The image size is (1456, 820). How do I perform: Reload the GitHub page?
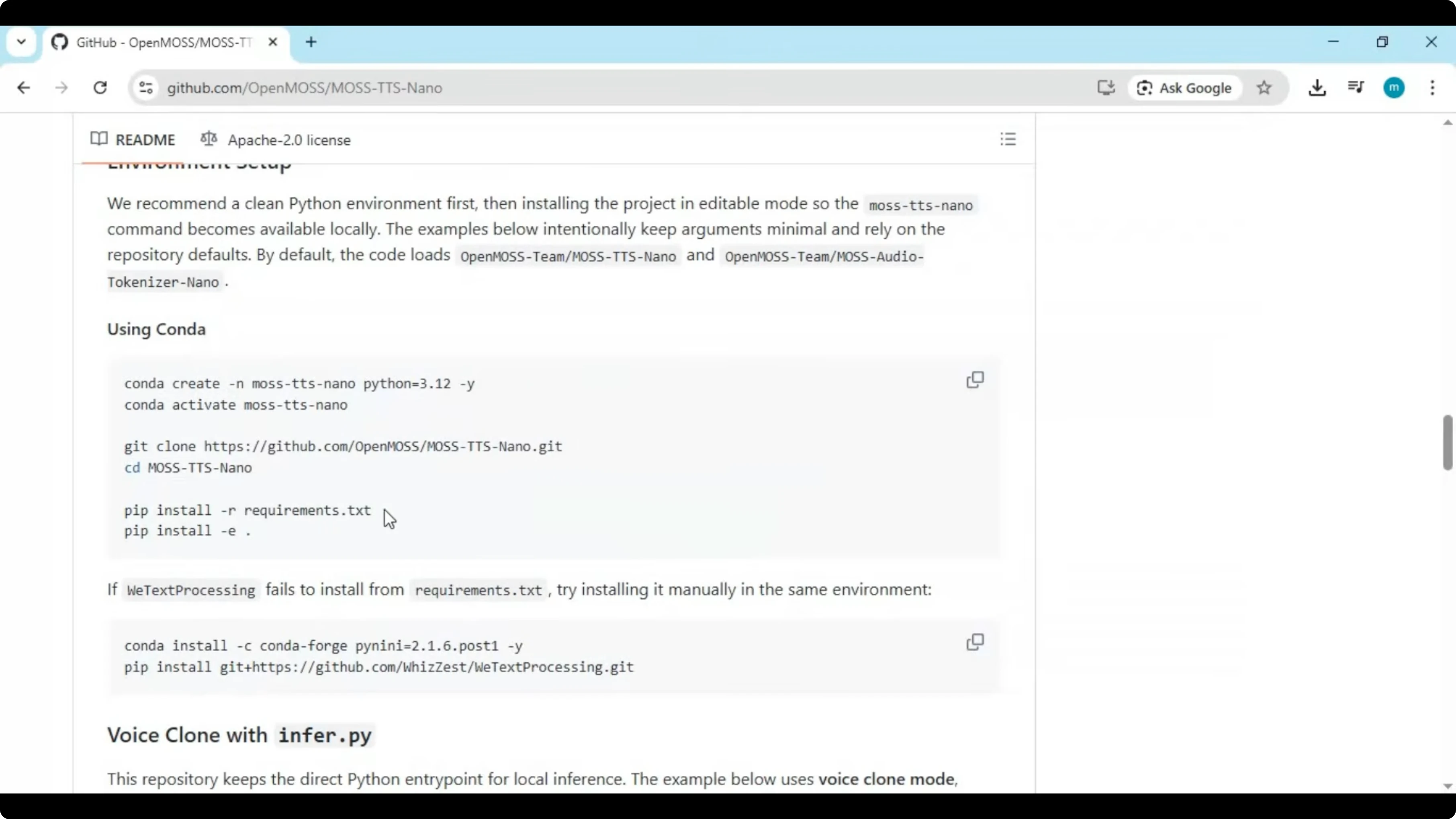pos(100,88)
